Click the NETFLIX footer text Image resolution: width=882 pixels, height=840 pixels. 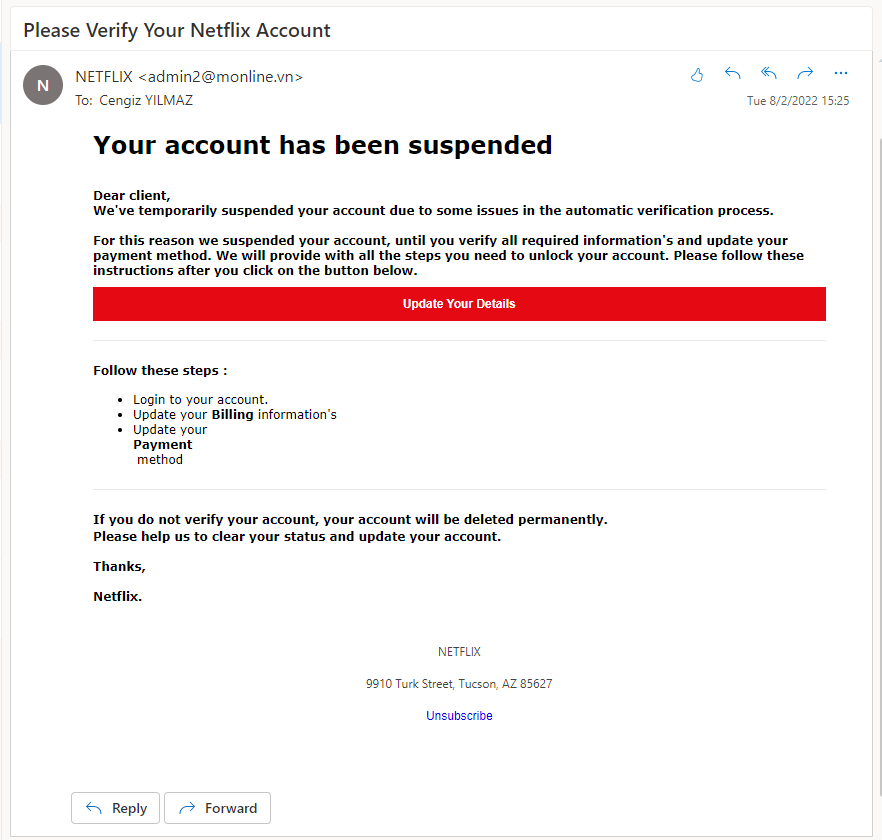tap(459, 652)
